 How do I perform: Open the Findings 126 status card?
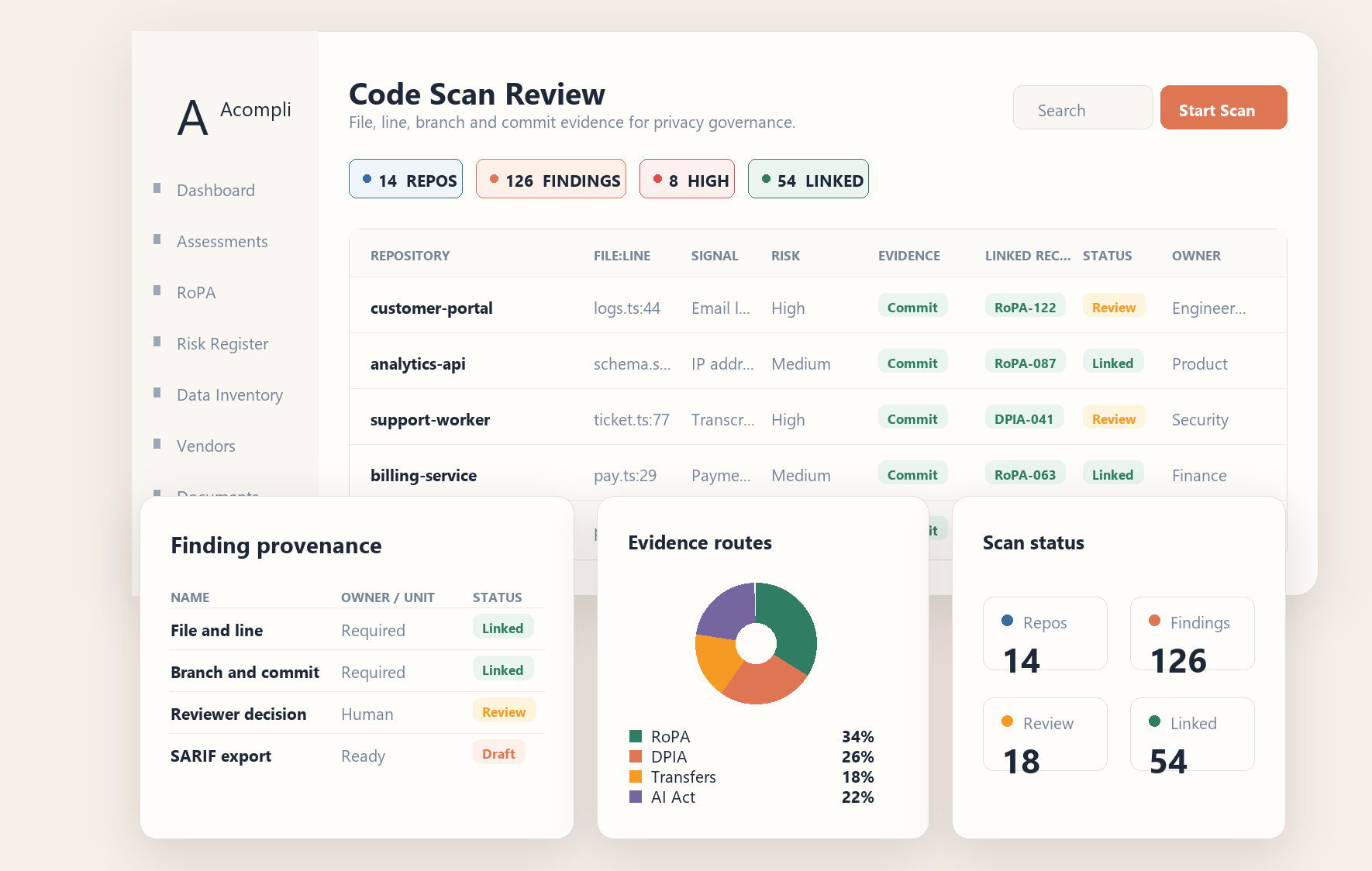[x=1192, y=633]
